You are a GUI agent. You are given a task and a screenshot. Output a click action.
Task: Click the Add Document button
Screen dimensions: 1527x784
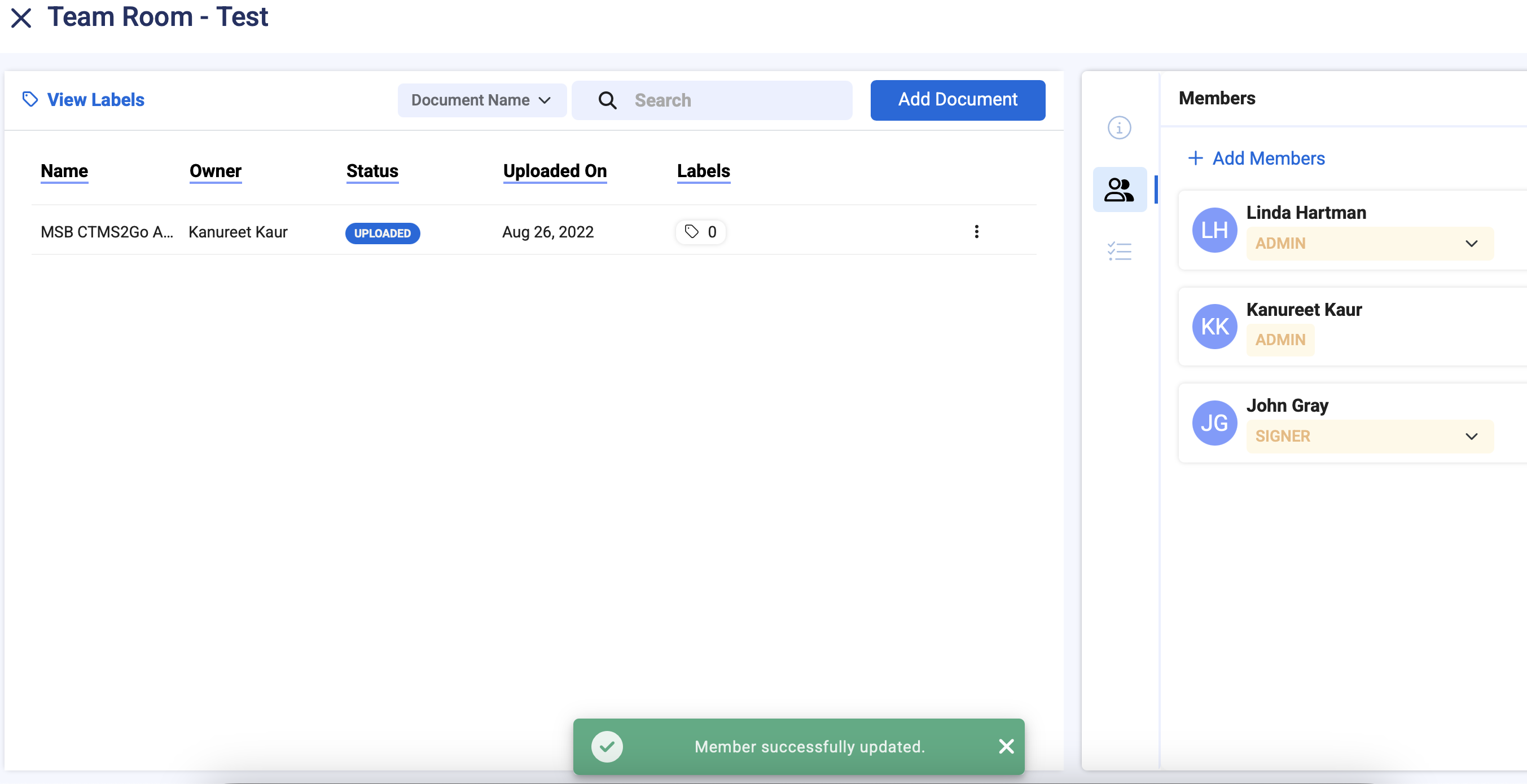coord(958,100)
